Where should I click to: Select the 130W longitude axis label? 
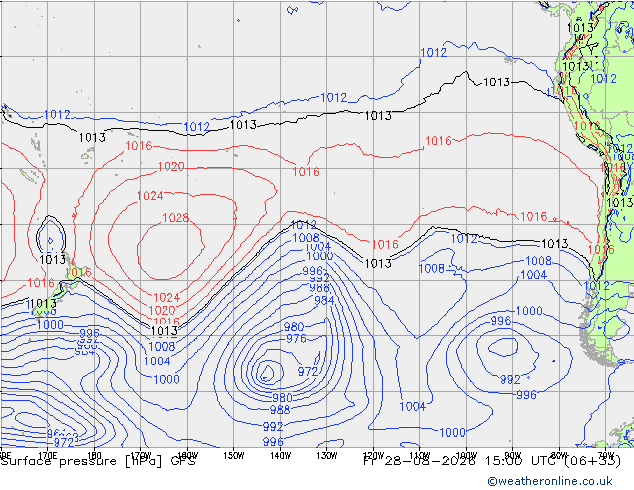point(327,456)
